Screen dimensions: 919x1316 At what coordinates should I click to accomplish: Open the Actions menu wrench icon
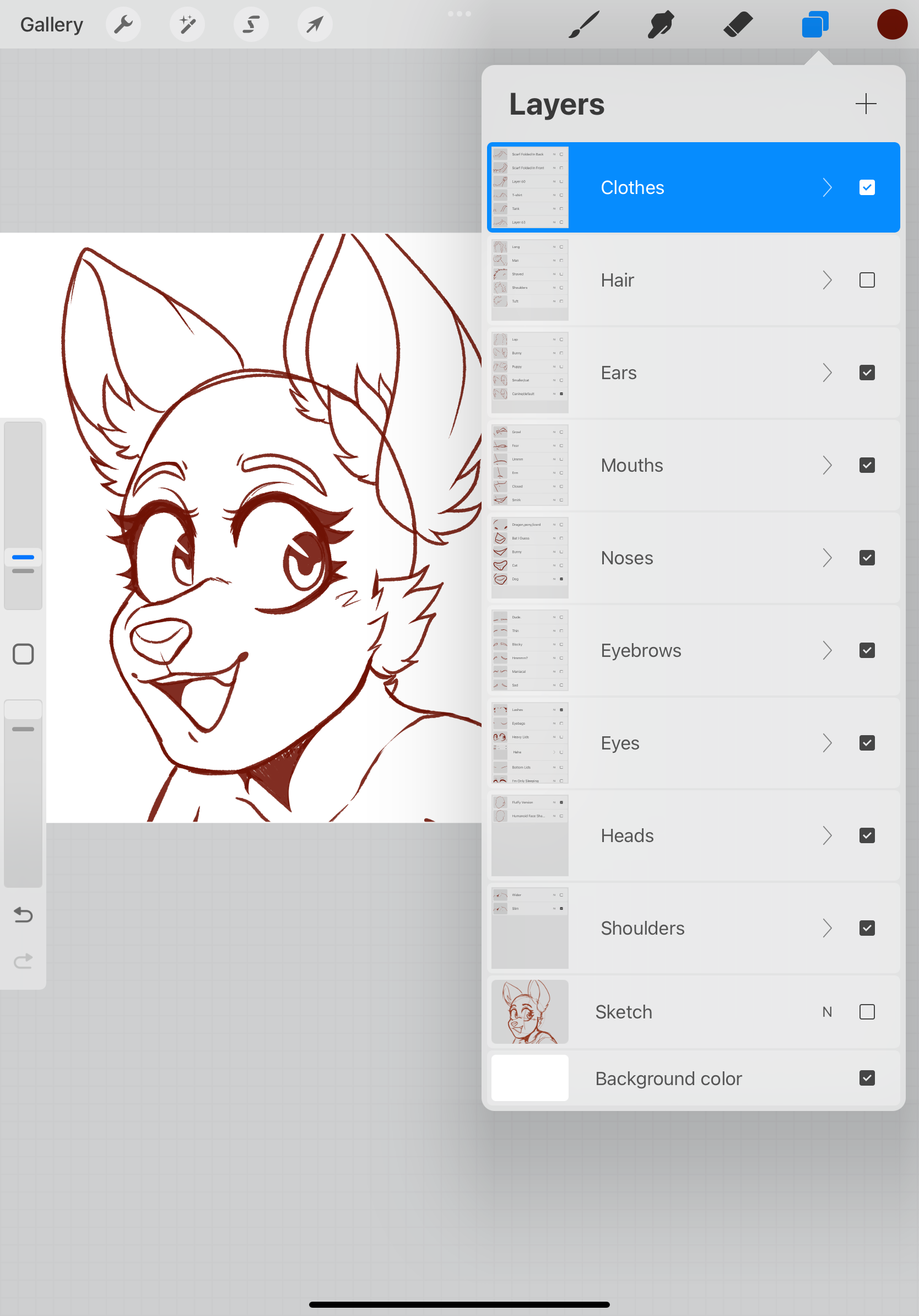123,24
